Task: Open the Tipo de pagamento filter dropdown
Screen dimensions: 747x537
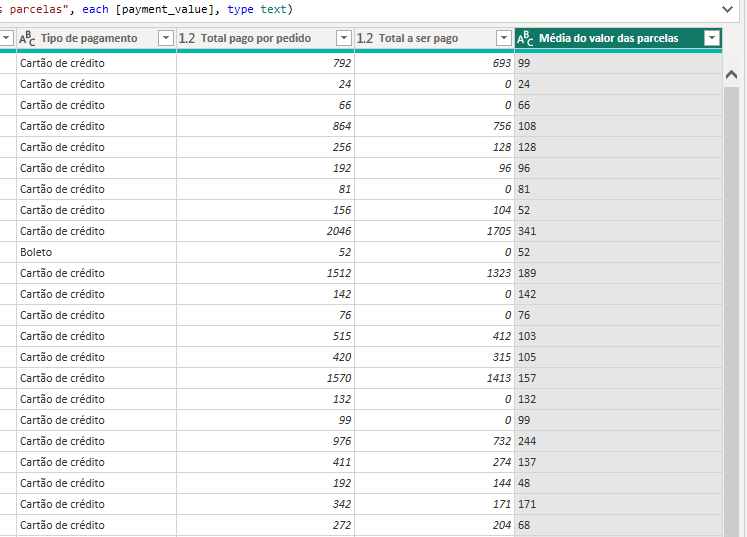Action: point(166,38)
